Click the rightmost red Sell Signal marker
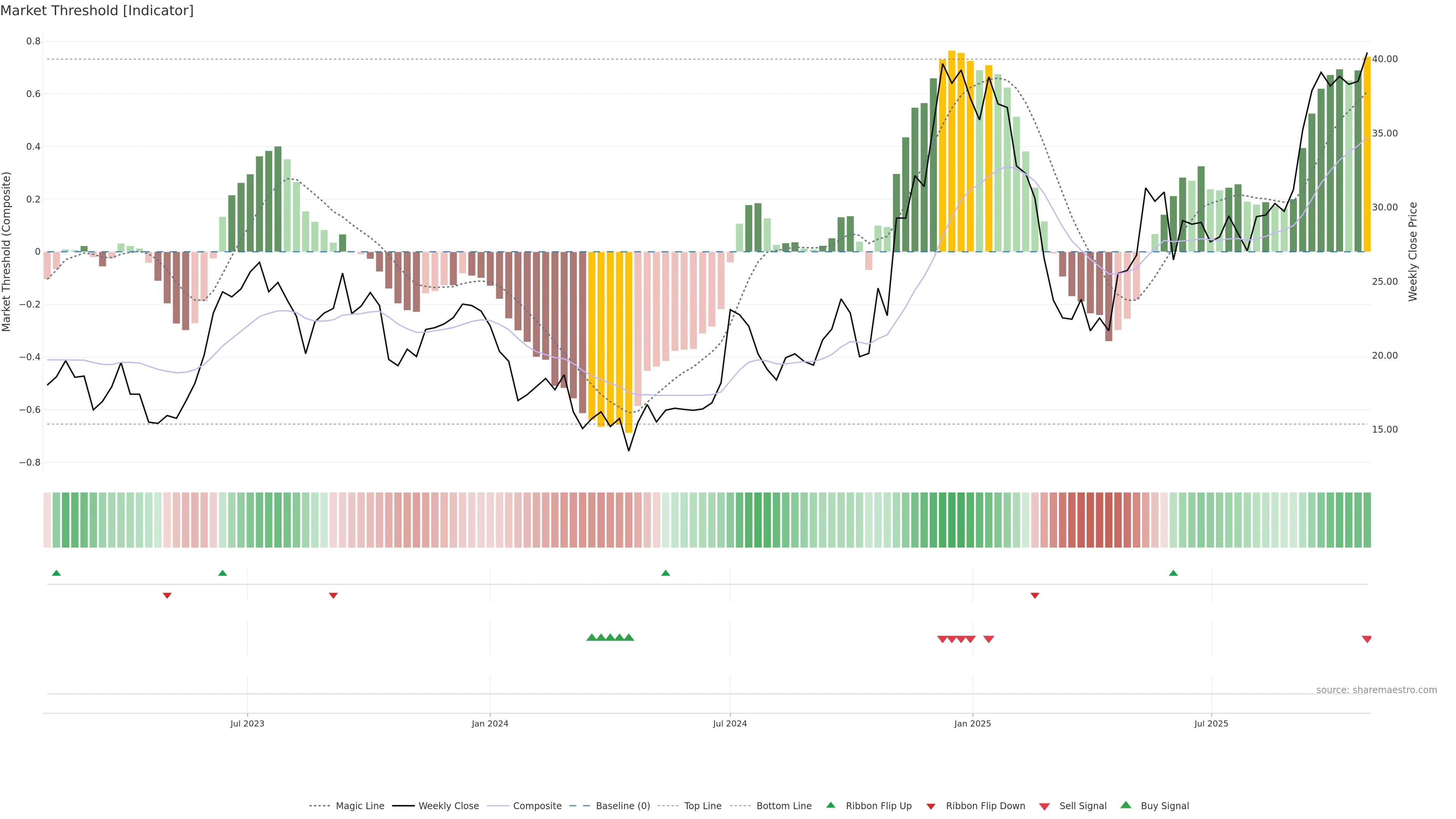The width and height of the screenshot is (1456, 819). pyautogui.click(x=1366, y=639)
